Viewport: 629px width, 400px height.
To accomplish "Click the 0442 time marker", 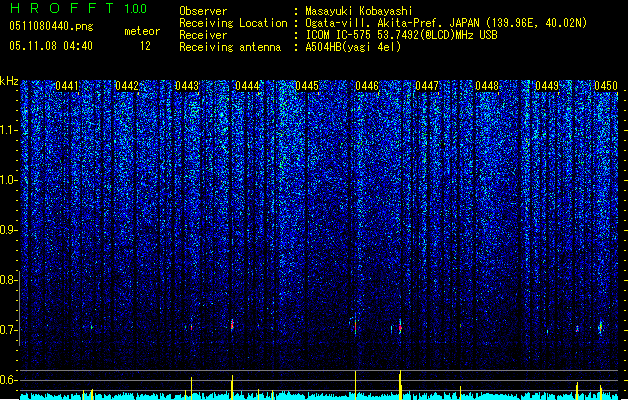I will point(127,86).
